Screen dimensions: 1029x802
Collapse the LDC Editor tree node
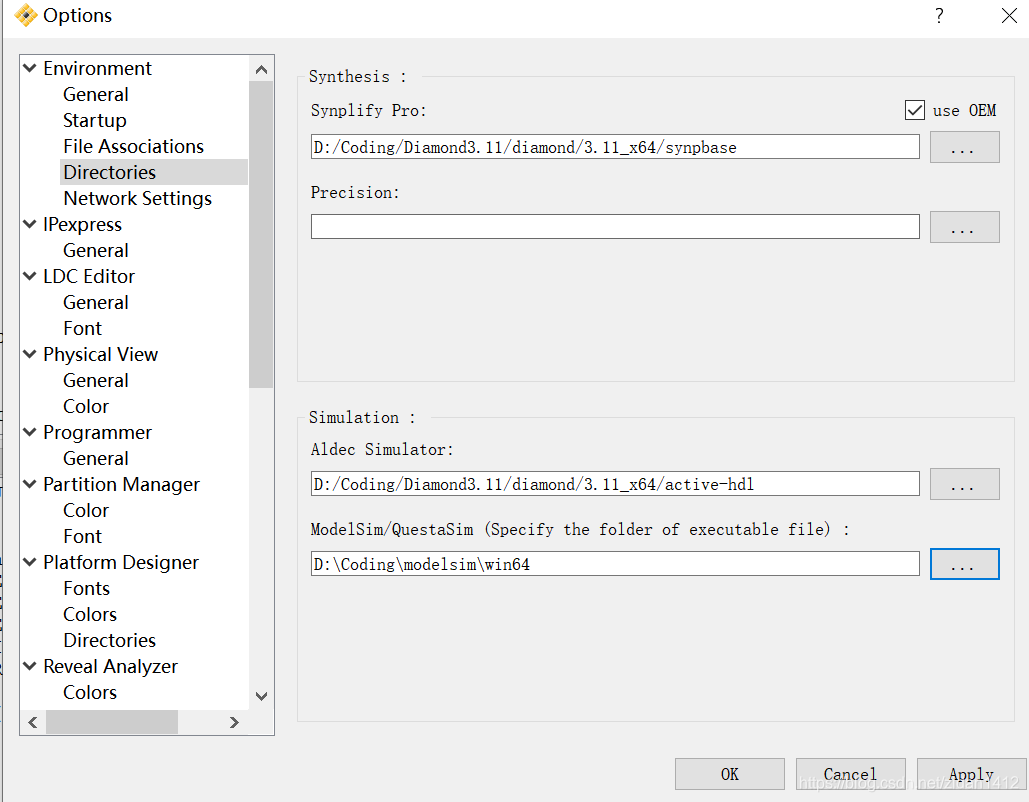[30, 276]
